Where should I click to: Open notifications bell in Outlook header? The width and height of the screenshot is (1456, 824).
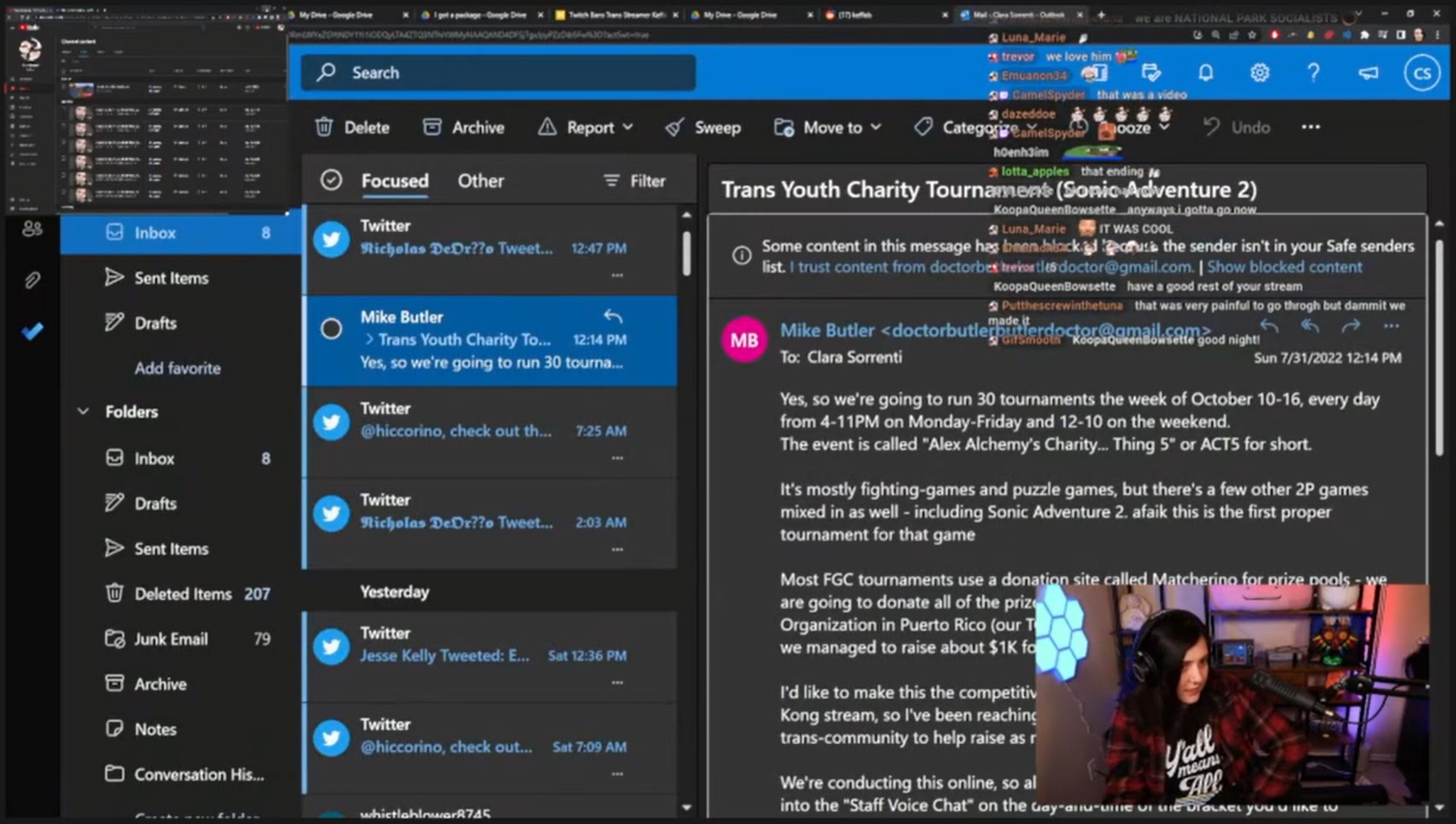[x=1206, y=73]
